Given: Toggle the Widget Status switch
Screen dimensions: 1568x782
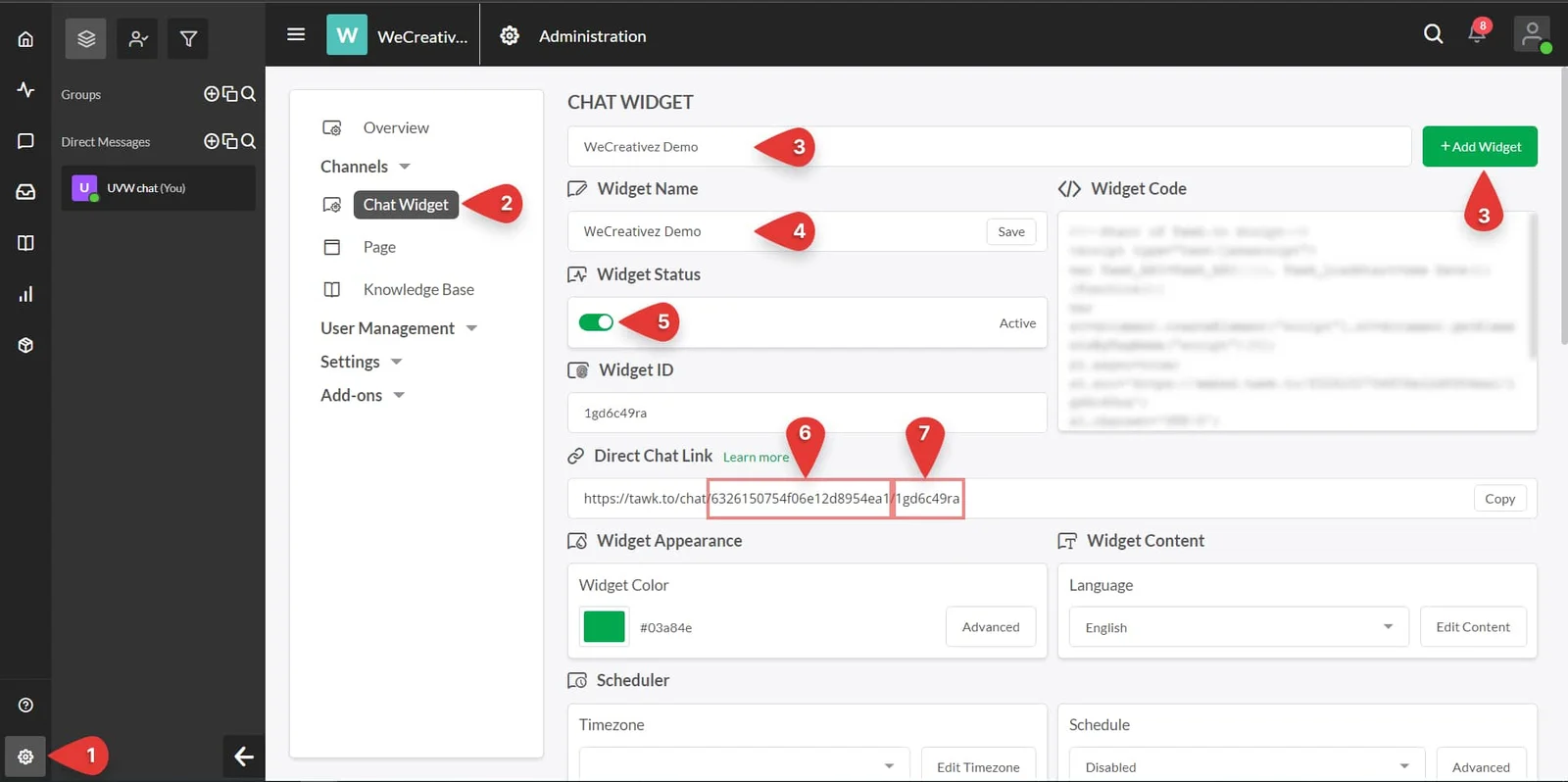Looking at the screenshot, I should [596, 322].
